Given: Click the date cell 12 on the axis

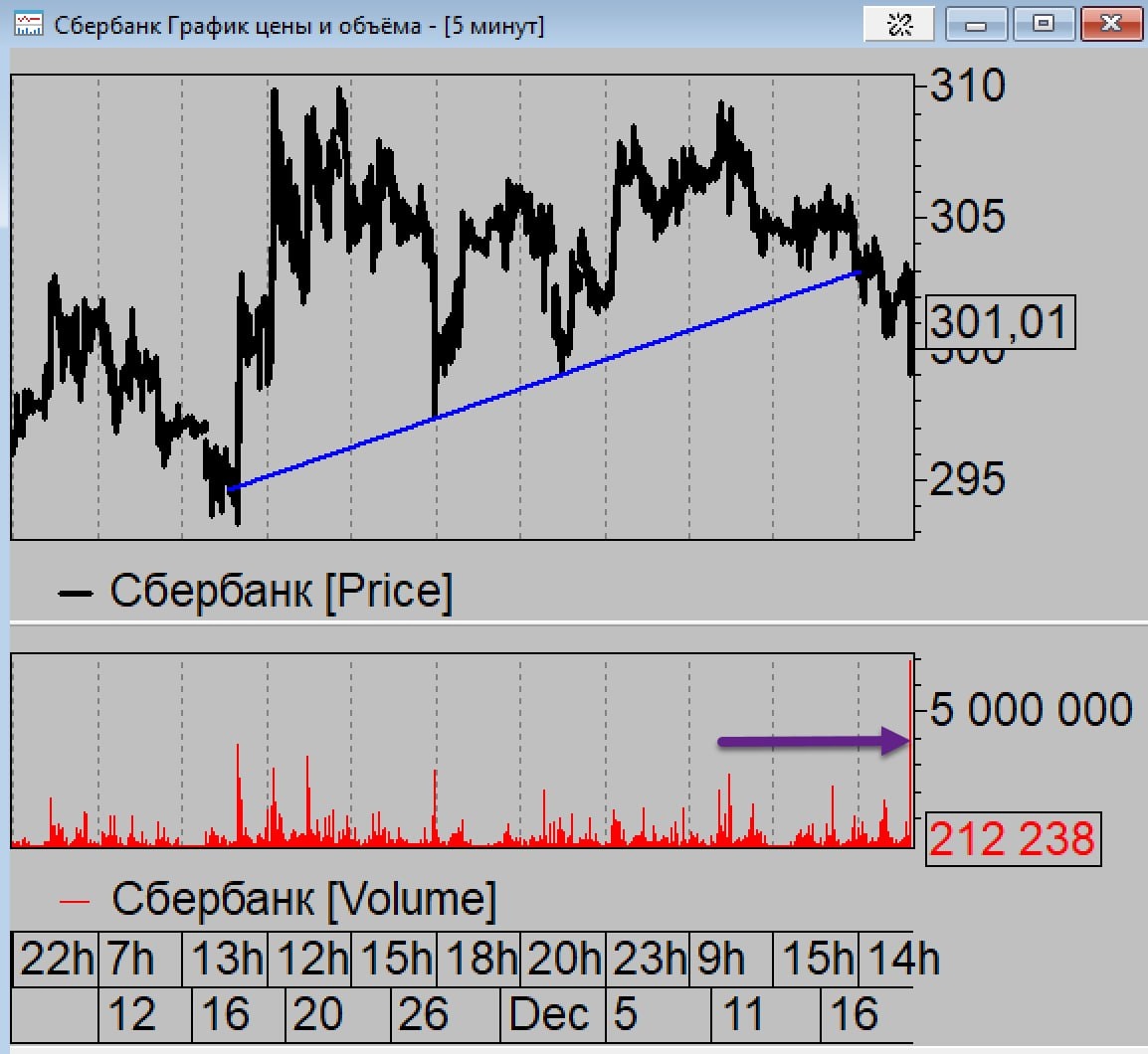Looking at the screenshot, I should click(145, 1014).
